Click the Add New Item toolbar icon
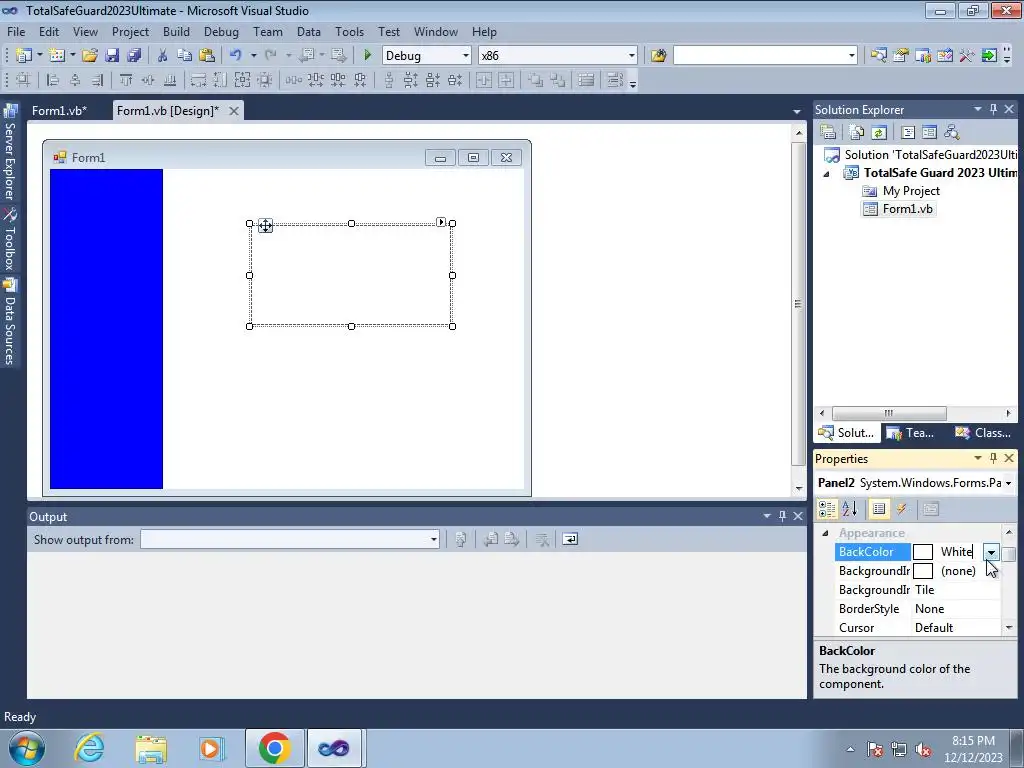1024x768 pixels. tap(57, 56)
